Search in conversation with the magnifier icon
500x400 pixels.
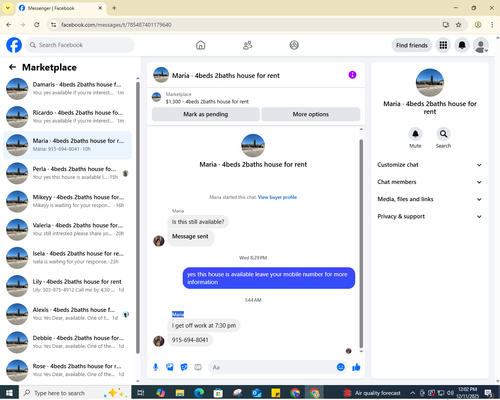(443, 134)
